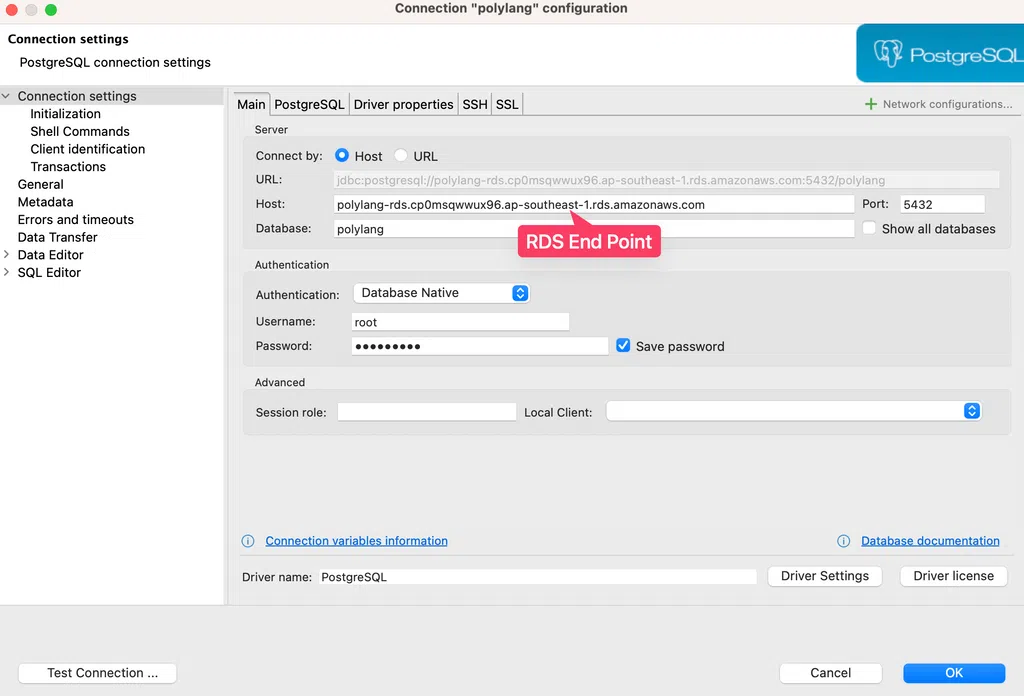
Task: Open the Authentication Database Native dropdown
Action: 441,293
